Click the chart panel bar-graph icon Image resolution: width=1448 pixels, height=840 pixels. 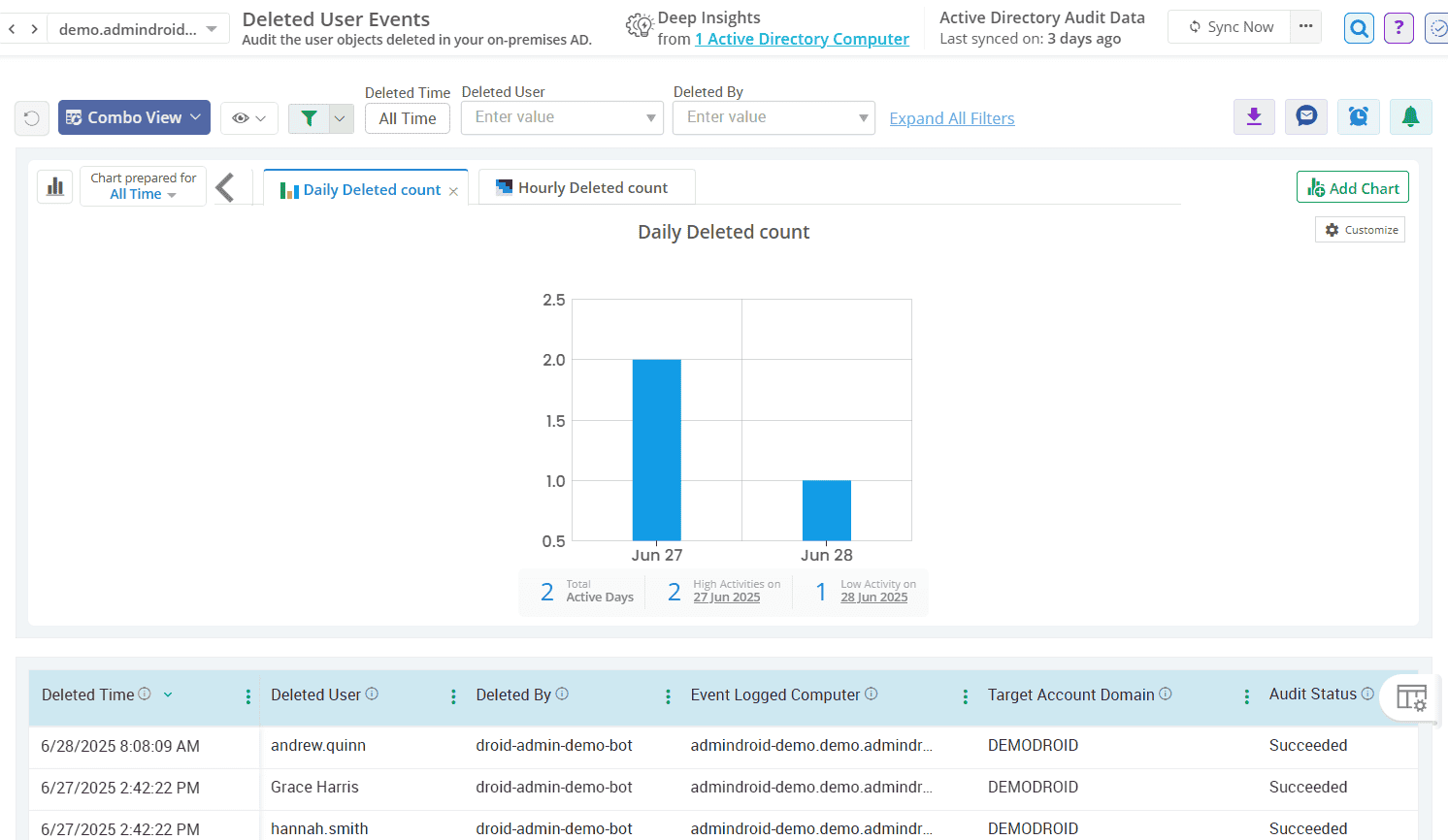pyautogui.click(x=54, y=185)
